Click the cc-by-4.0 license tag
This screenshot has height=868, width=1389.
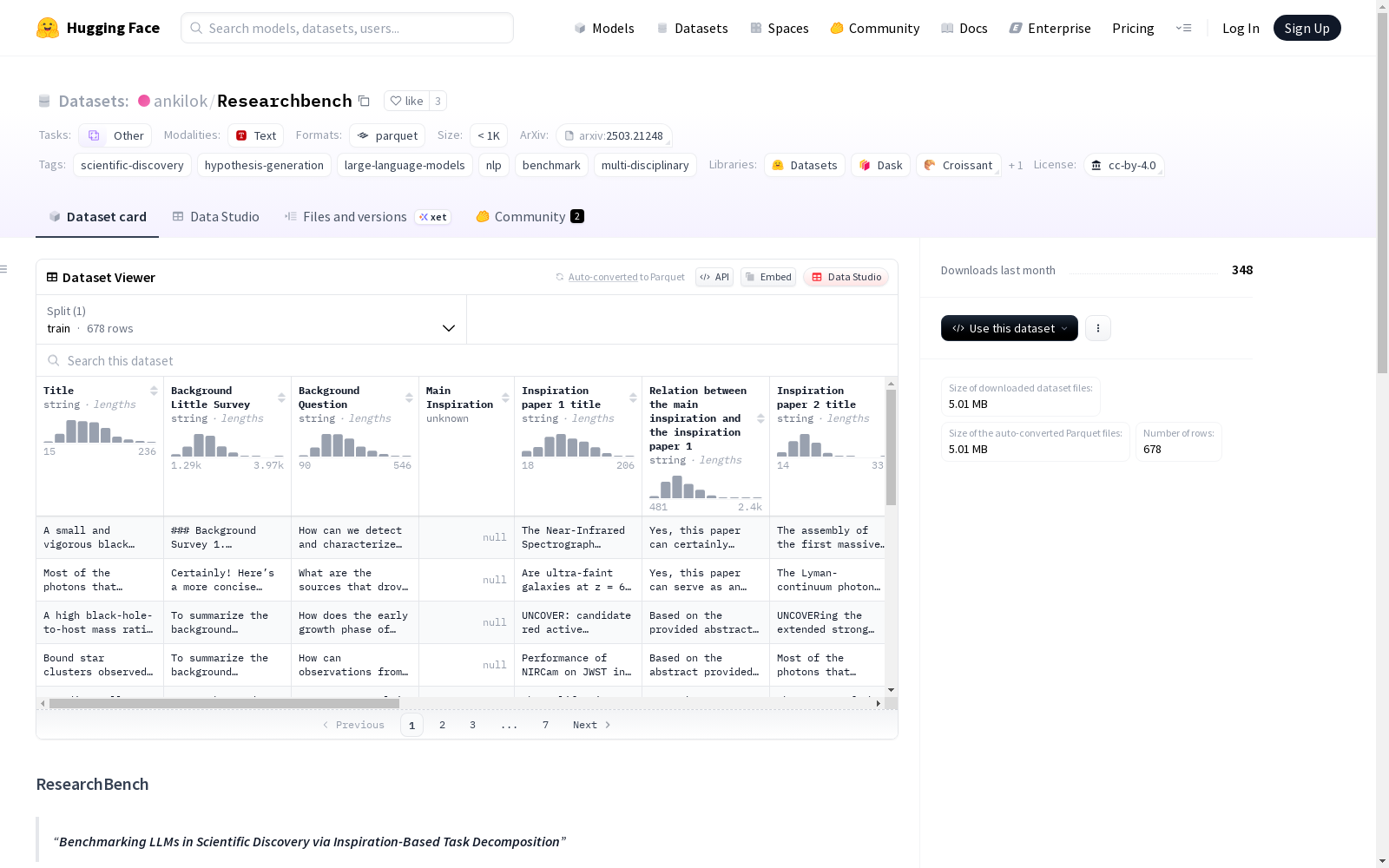click(1124, 165)
